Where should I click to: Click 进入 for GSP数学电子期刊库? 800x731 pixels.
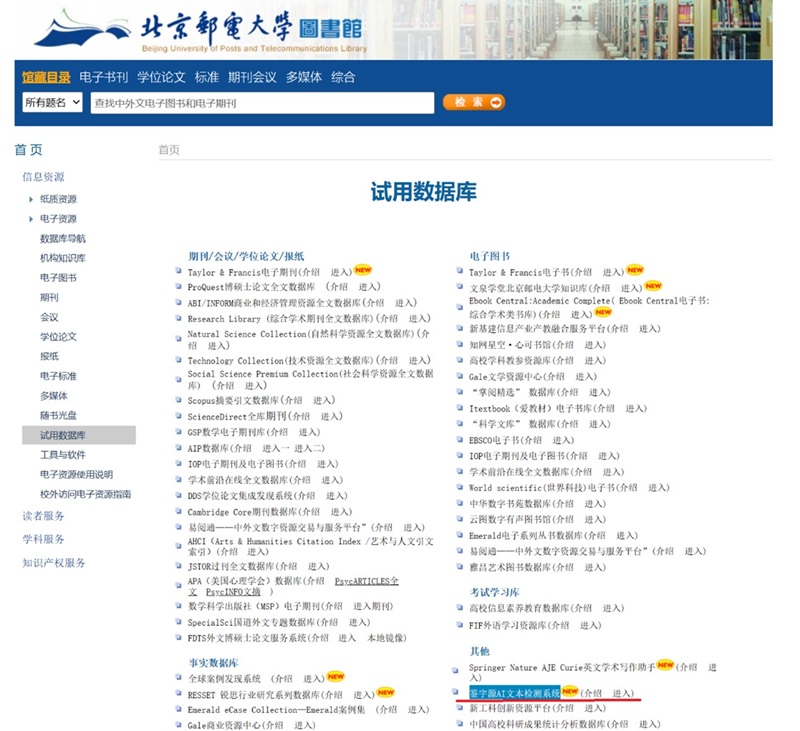[x=308, y=432]
